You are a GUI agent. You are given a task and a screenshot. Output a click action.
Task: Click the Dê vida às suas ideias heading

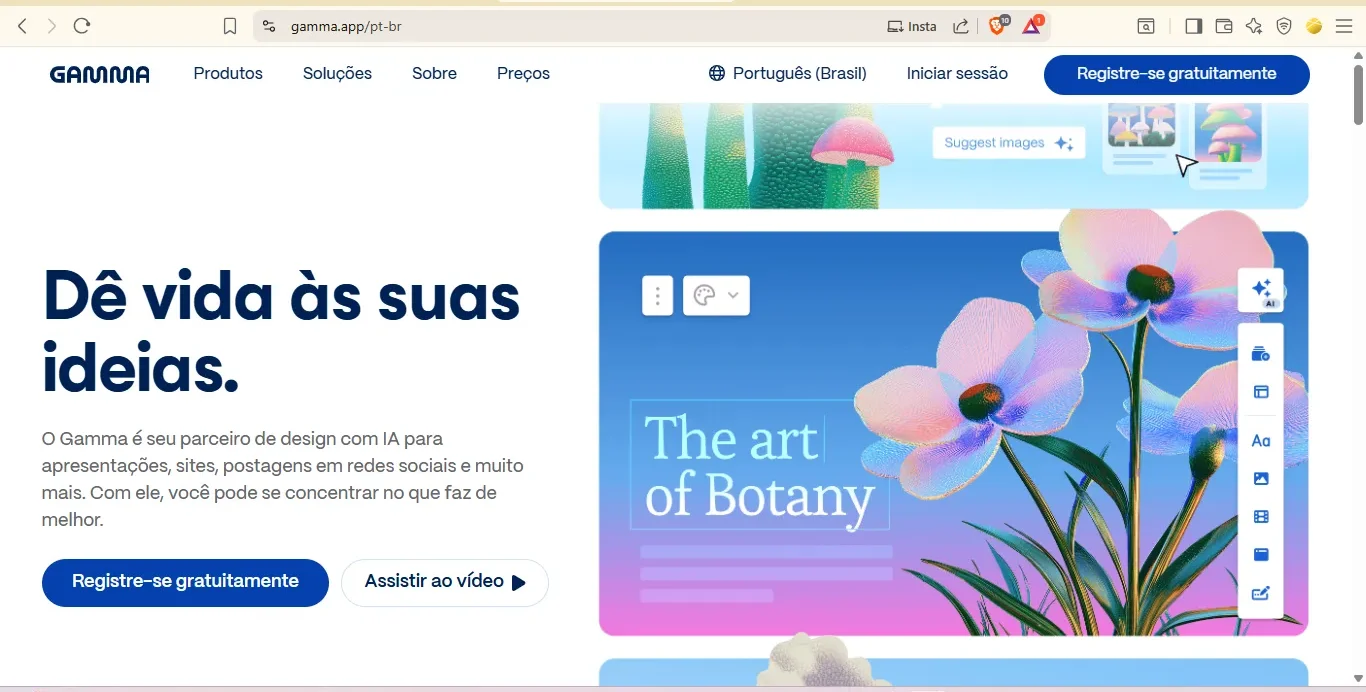[281, 333]
